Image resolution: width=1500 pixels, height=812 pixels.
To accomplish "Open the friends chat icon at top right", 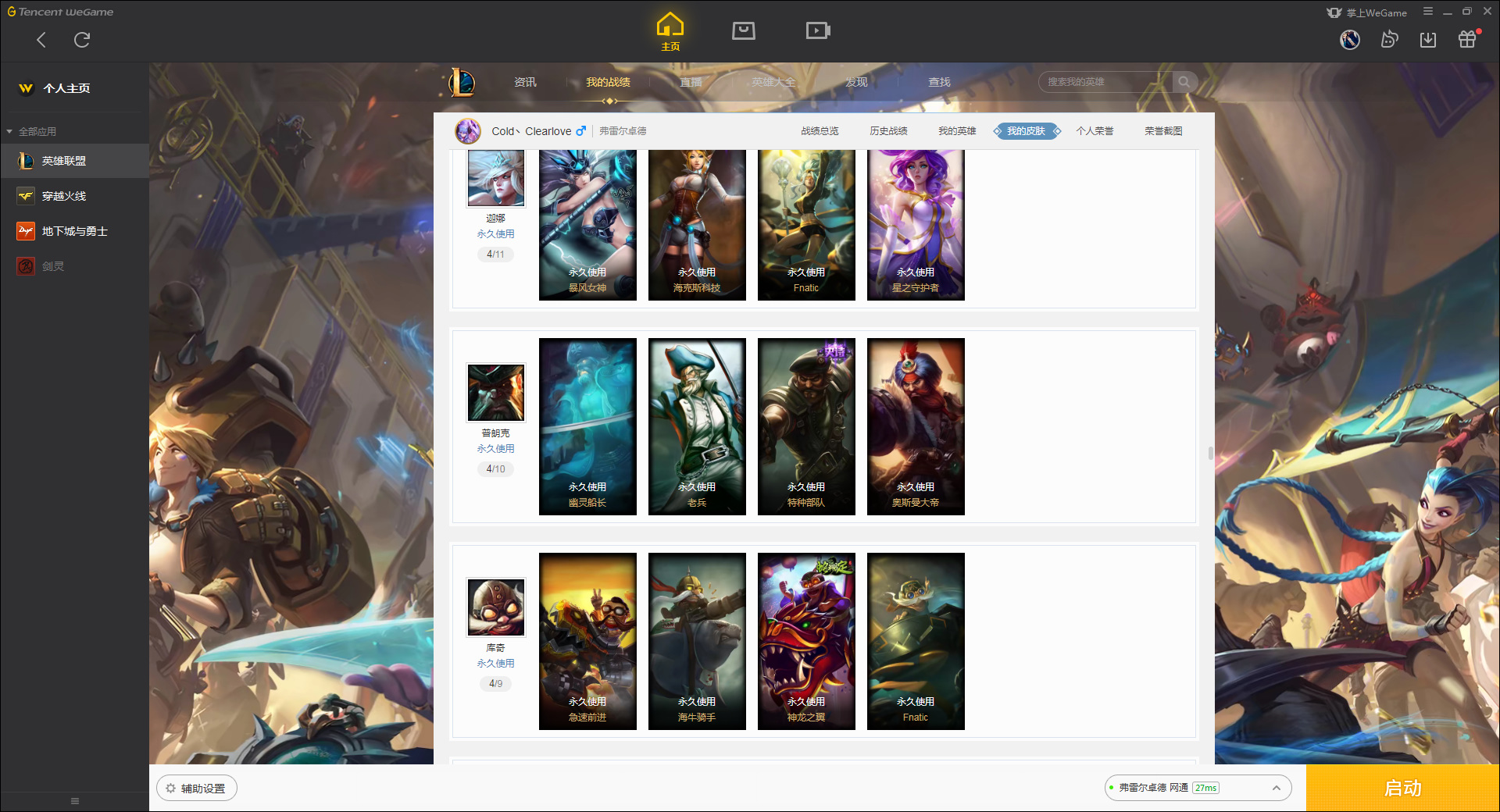I will pyautogui.click(x=1389, y=39).
